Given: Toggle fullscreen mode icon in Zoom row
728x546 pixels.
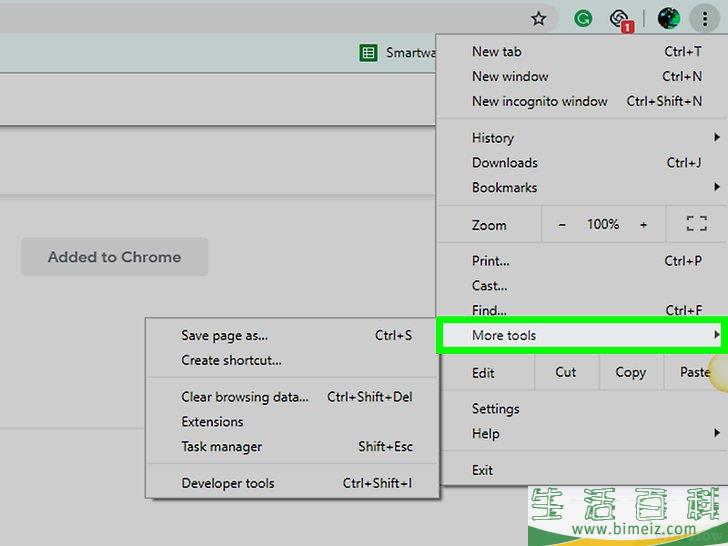Looking at the screenshot, I should click(696, 225).
